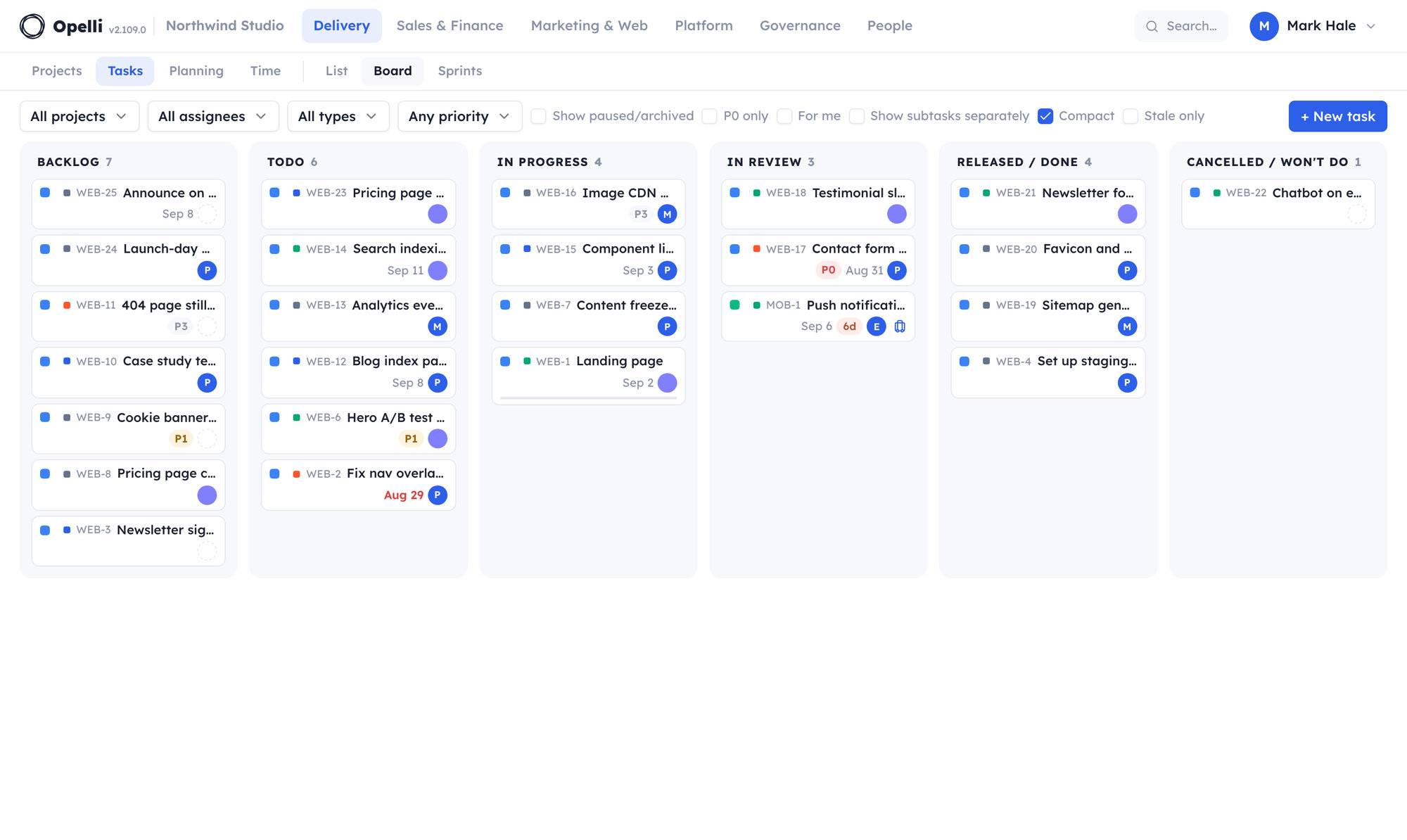Image resolution: width=1407 pixels, height=840 pixels.
Task: Click the purple avatar on WEB-1 Landing page
Action: (667, 383)
